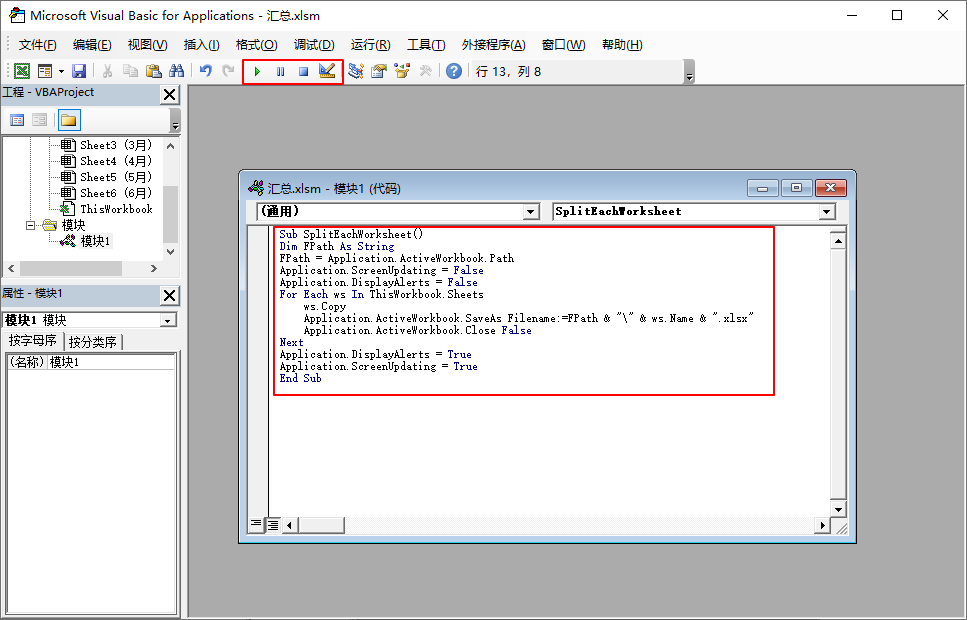Click code window scroll down arrow

pos(837,509)
